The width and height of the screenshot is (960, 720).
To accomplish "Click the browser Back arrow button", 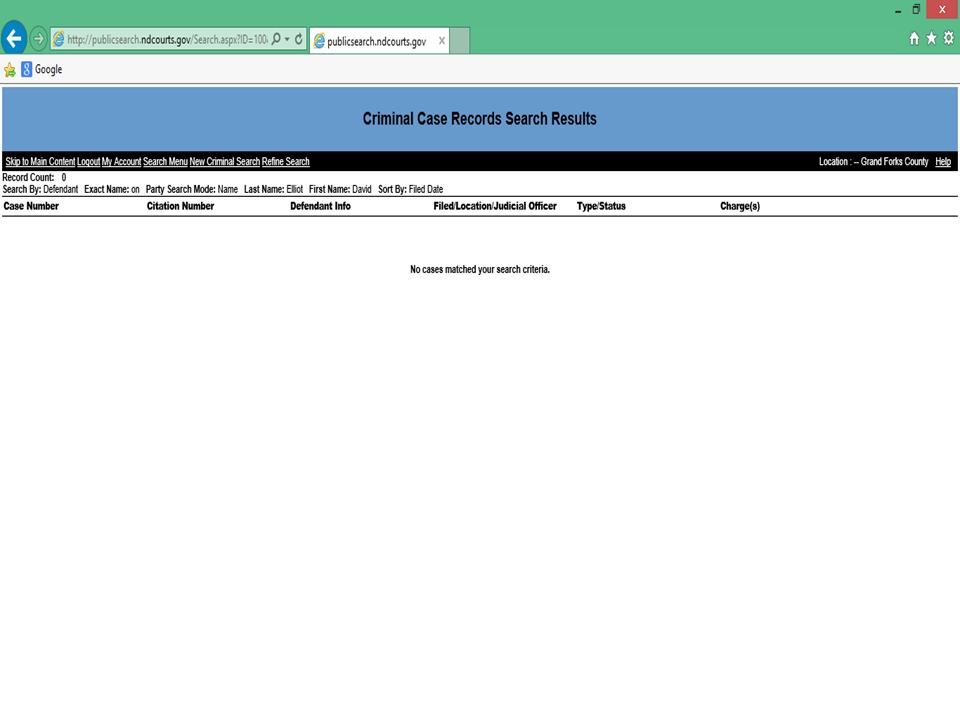I will (14, 39).
